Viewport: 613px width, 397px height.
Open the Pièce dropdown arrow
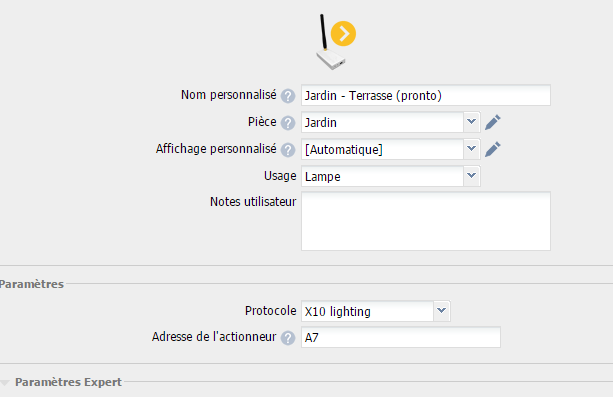pos(472,122)
